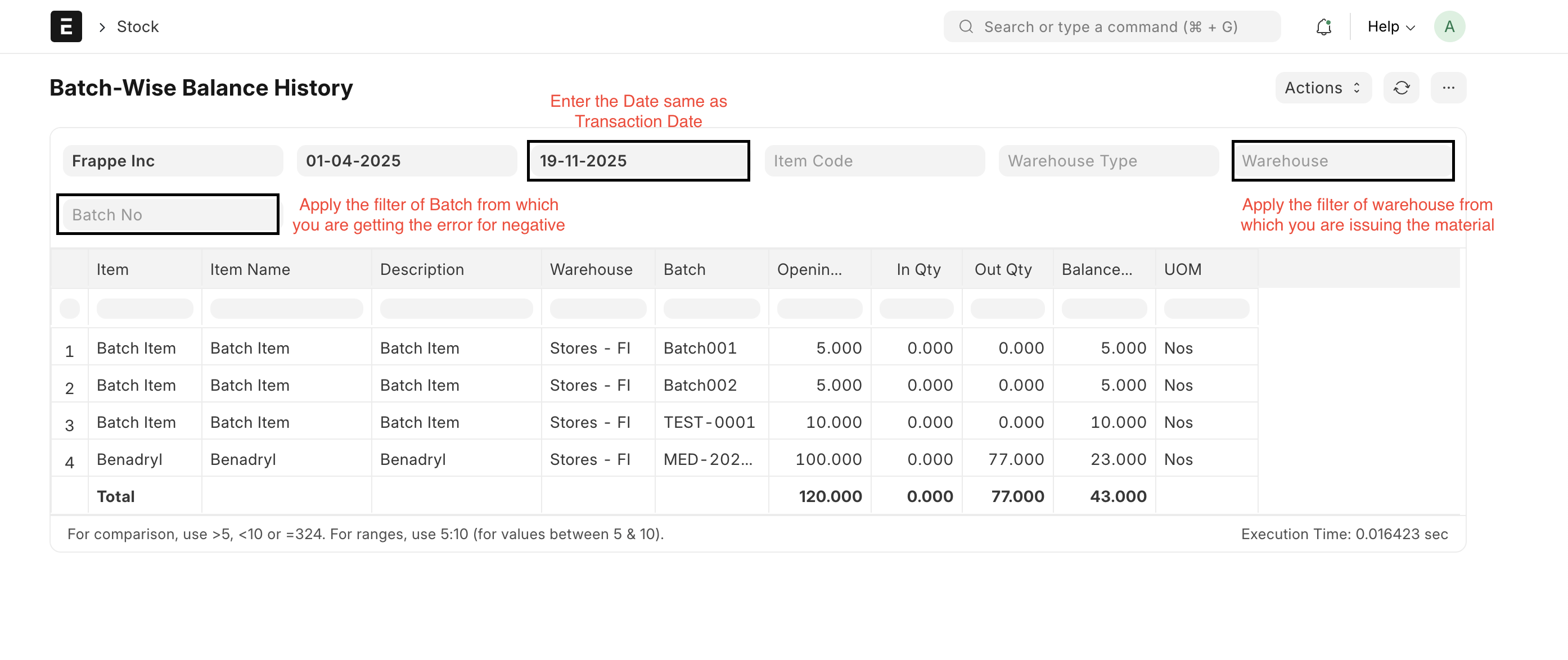Viewport: 1568px width, 660px height.
Task: Select the Benadryl row item cell
Action: pos(130,459)
